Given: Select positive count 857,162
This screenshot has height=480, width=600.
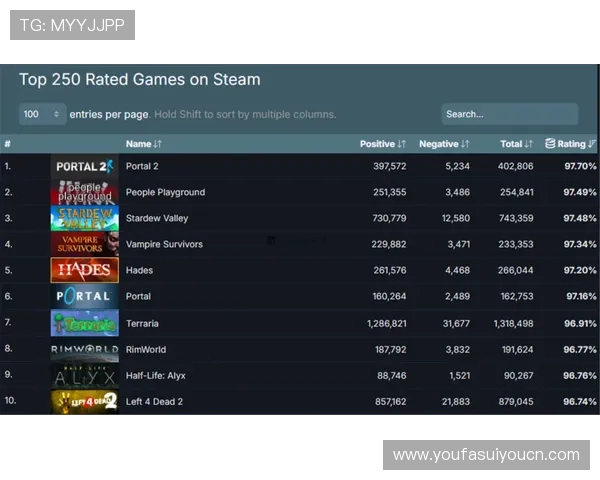Looking at the screenshot, I should pos(390,402).
